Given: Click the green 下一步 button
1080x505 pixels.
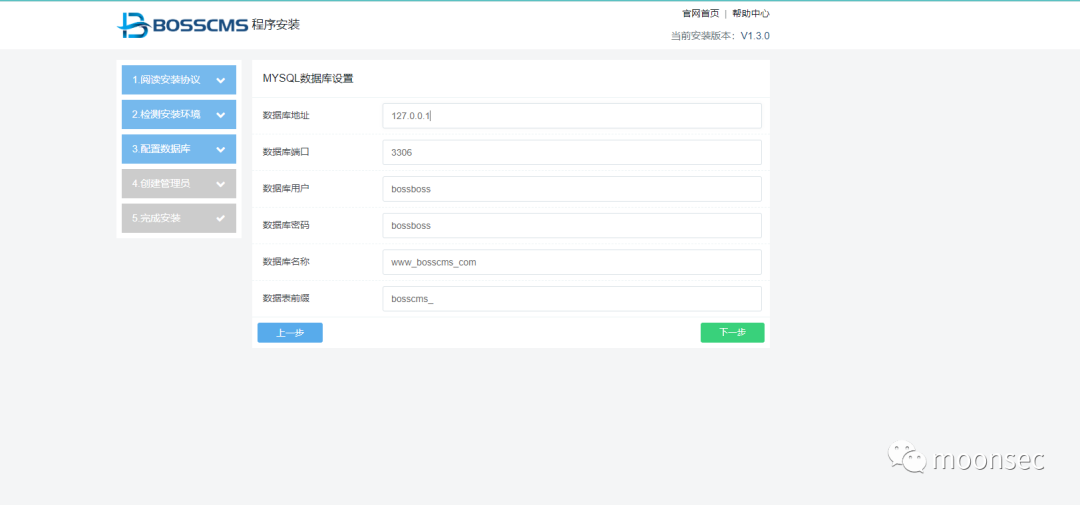Looking at the screenshot, I should point(732,333).
